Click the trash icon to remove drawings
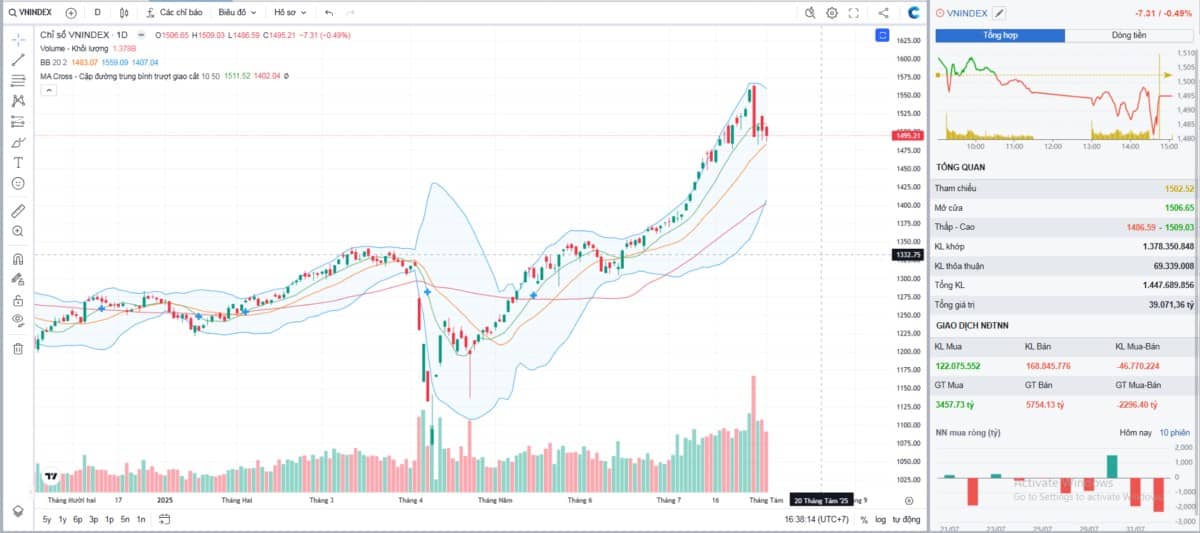1200x533 pixels. click(17, 348)
